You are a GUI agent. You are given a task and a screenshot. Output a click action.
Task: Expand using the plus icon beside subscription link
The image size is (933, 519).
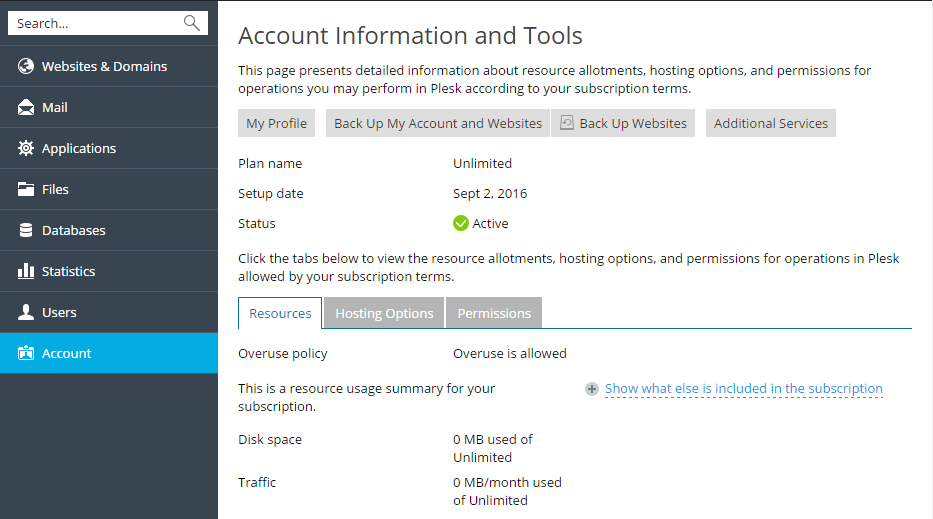(x=592, y=389)
